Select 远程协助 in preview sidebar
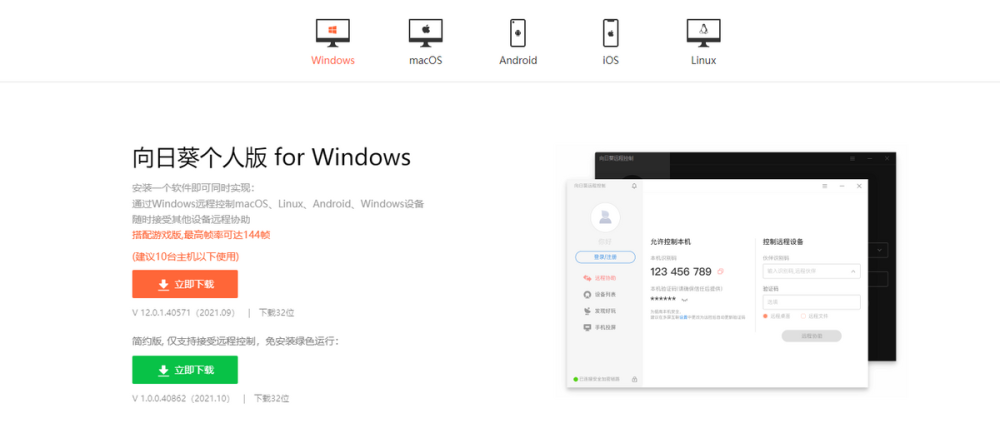 click(x=600, y=279)
